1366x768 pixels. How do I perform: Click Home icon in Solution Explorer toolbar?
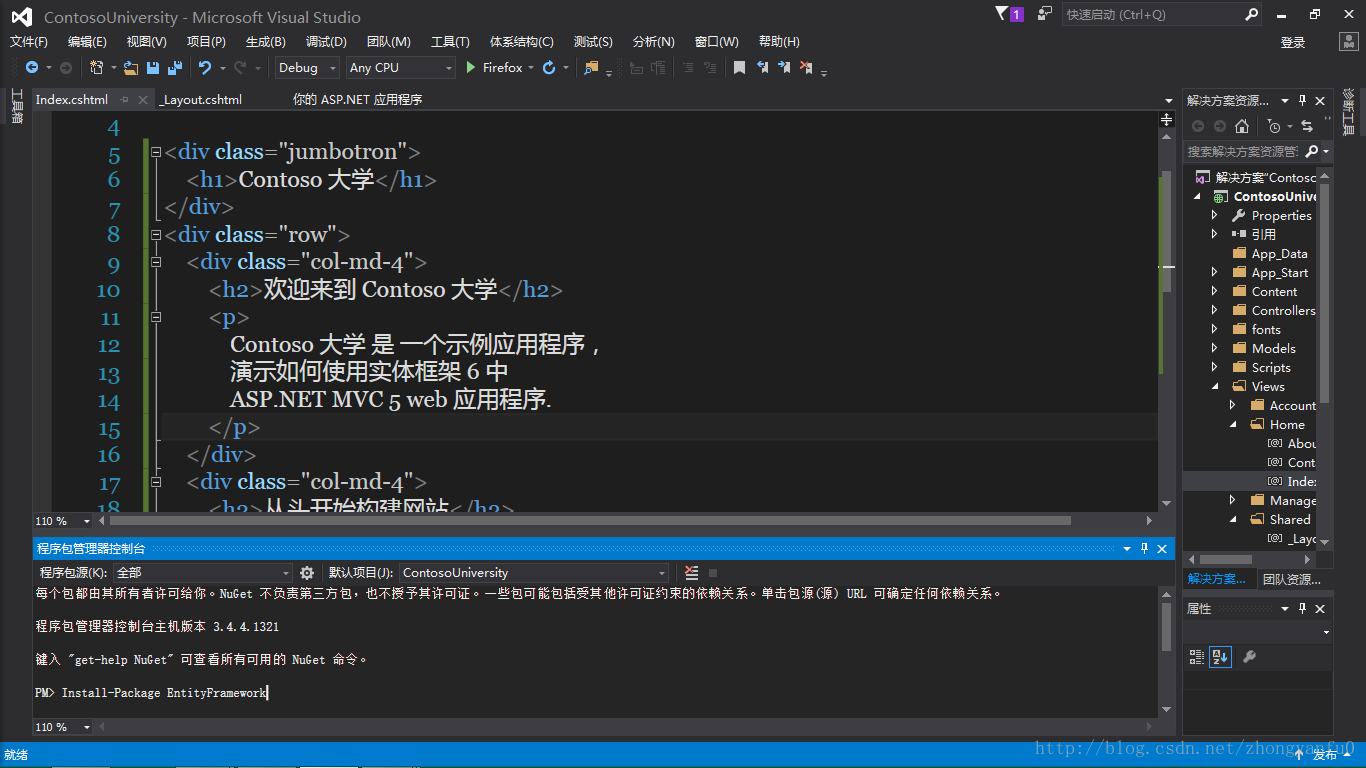point(1242,126)
